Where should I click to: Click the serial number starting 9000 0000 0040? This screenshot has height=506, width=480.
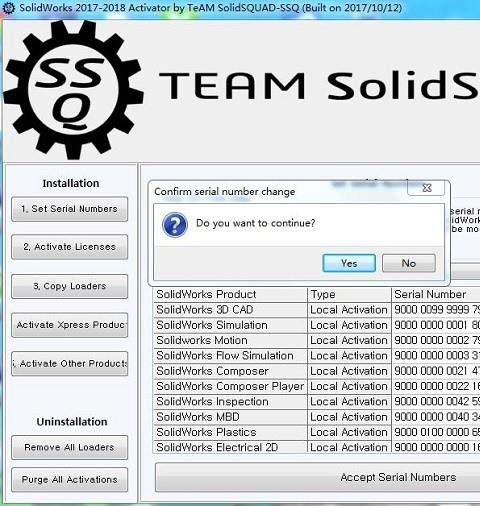click(436, 417)
